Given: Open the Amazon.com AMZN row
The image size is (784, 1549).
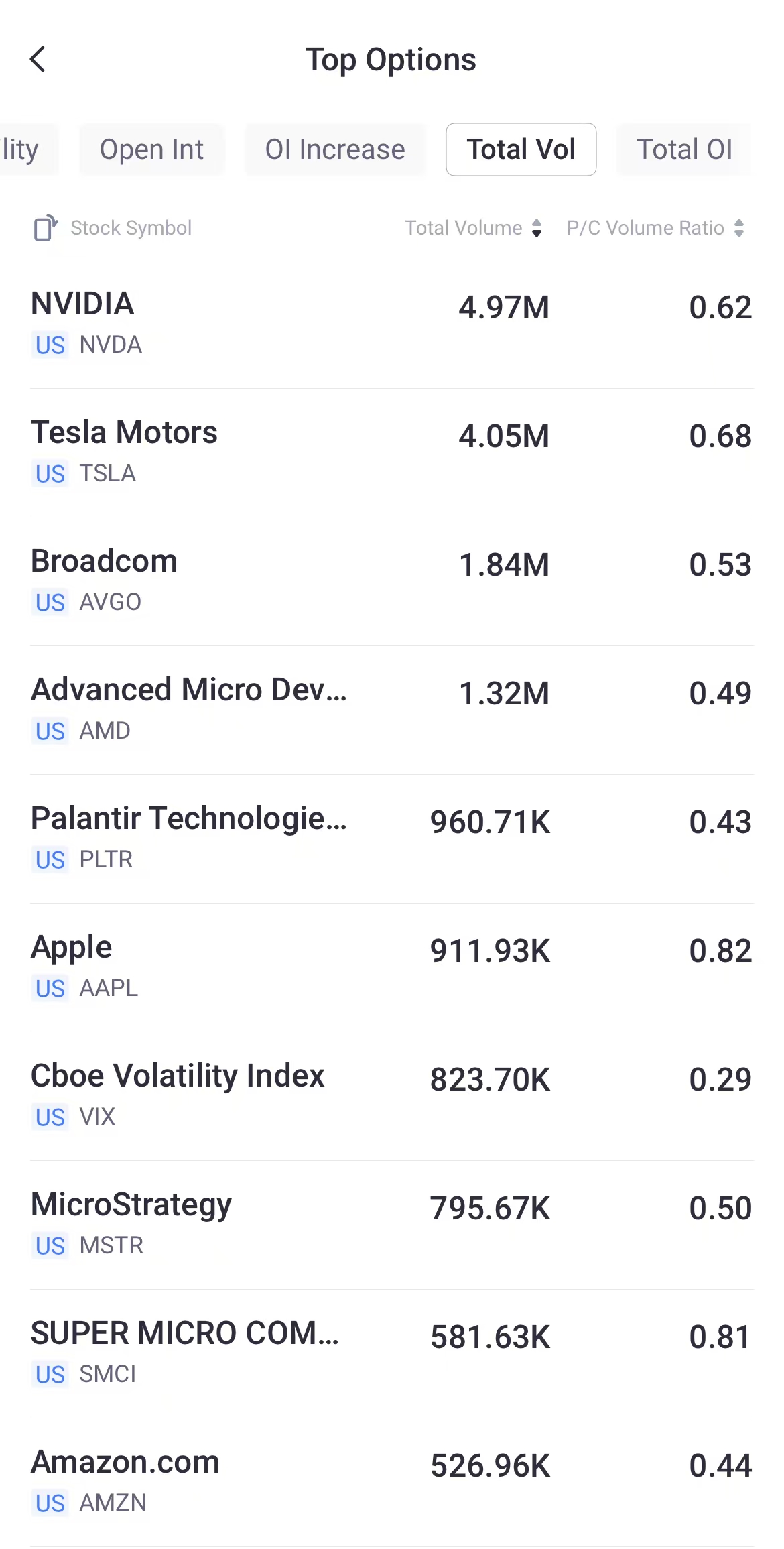Looking at the screenshot, I should click(x=392, y=1481).
